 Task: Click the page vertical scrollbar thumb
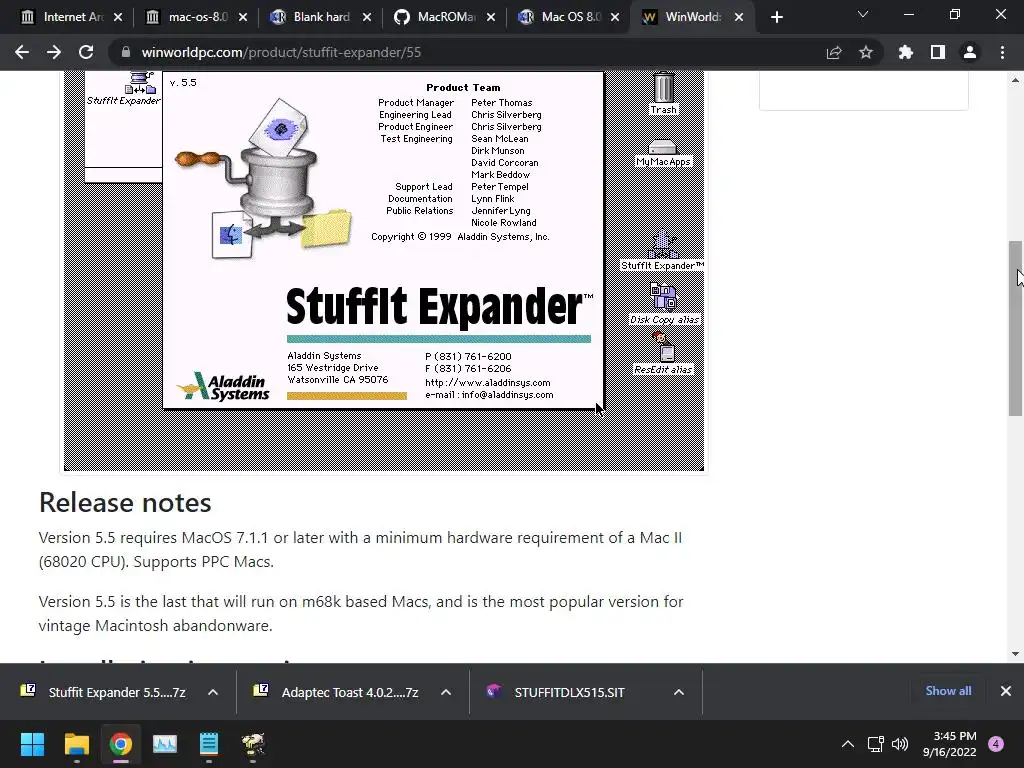[1015, 328]
